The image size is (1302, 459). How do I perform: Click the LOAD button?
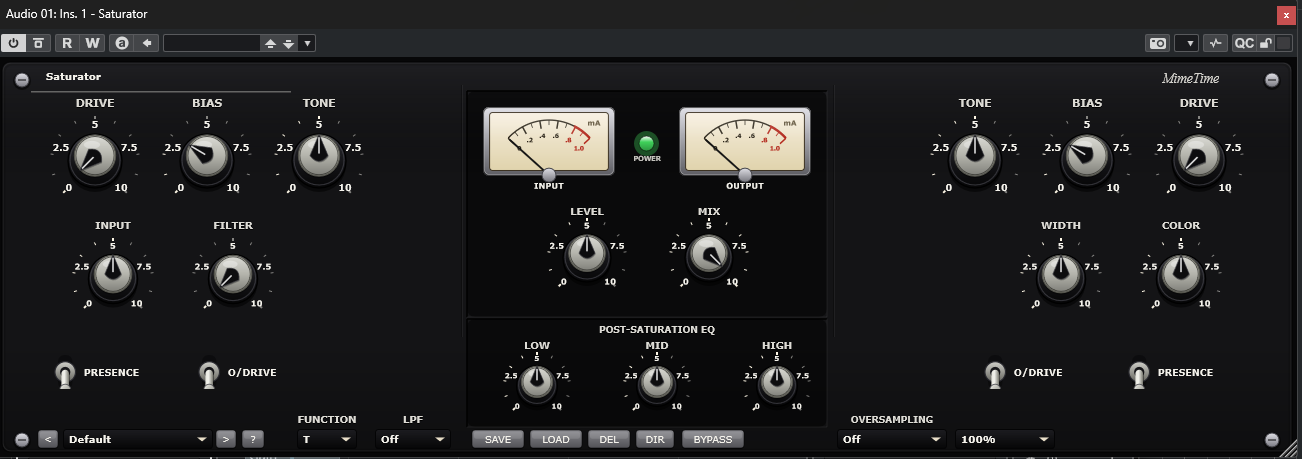(556, 439)
